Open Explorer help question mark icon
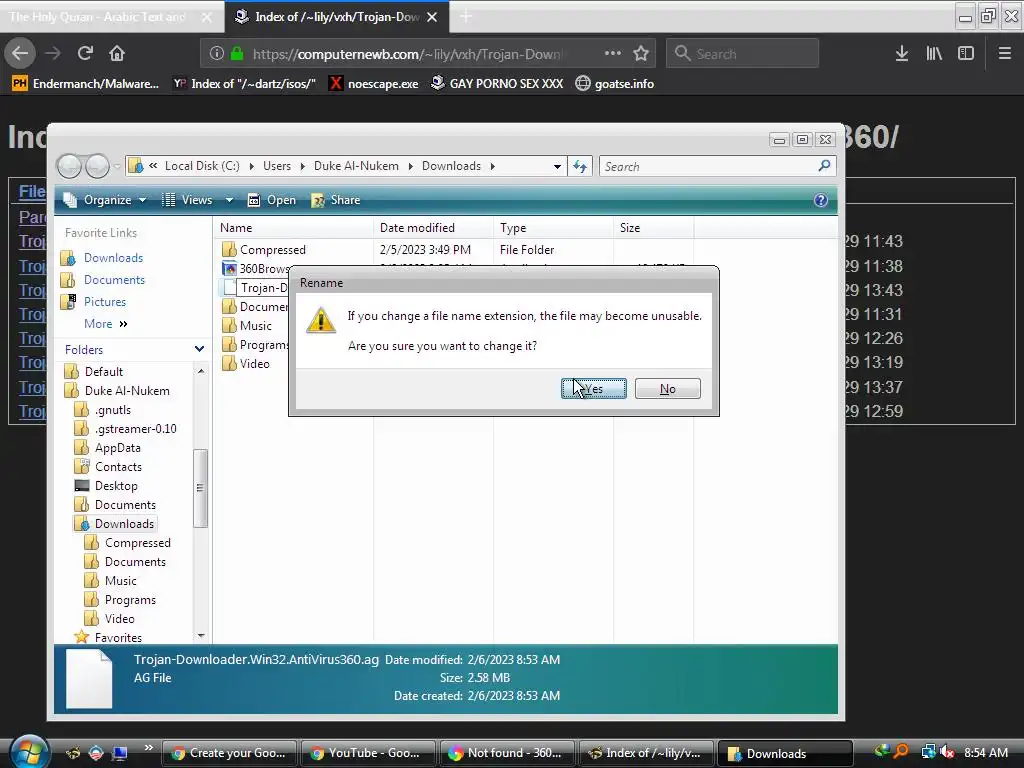The height and width of the screenshot is (768, 1024). [821, 200]
